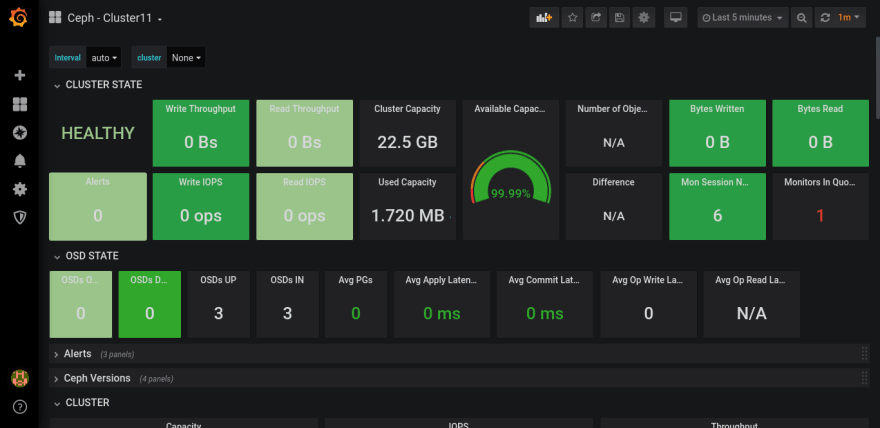Star this dashboard as favorite
This screenshot has height=428, width=880.
[572, 17]
